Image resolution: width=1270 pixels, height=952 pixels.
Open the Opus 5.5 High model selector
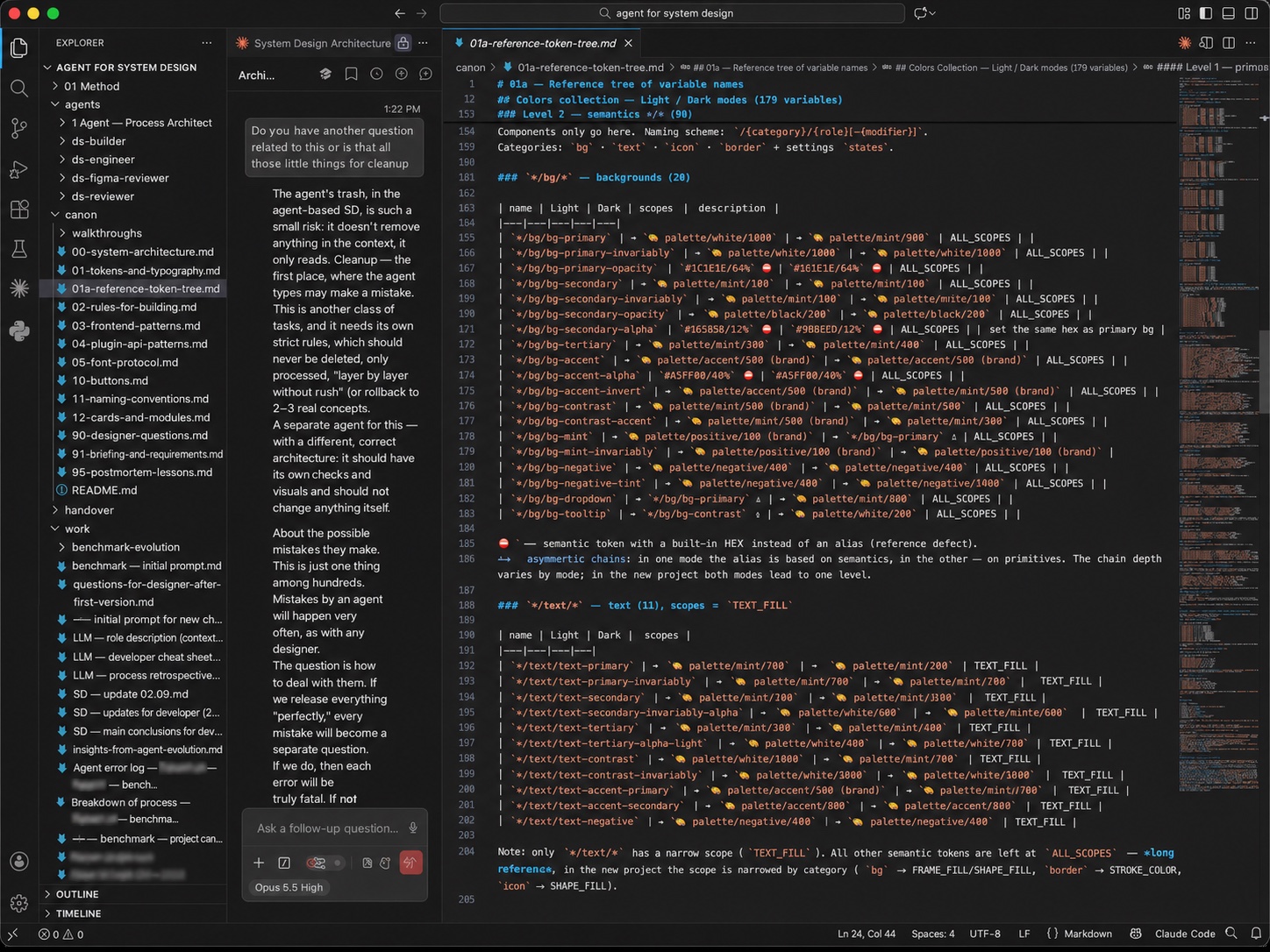point(289,887)
